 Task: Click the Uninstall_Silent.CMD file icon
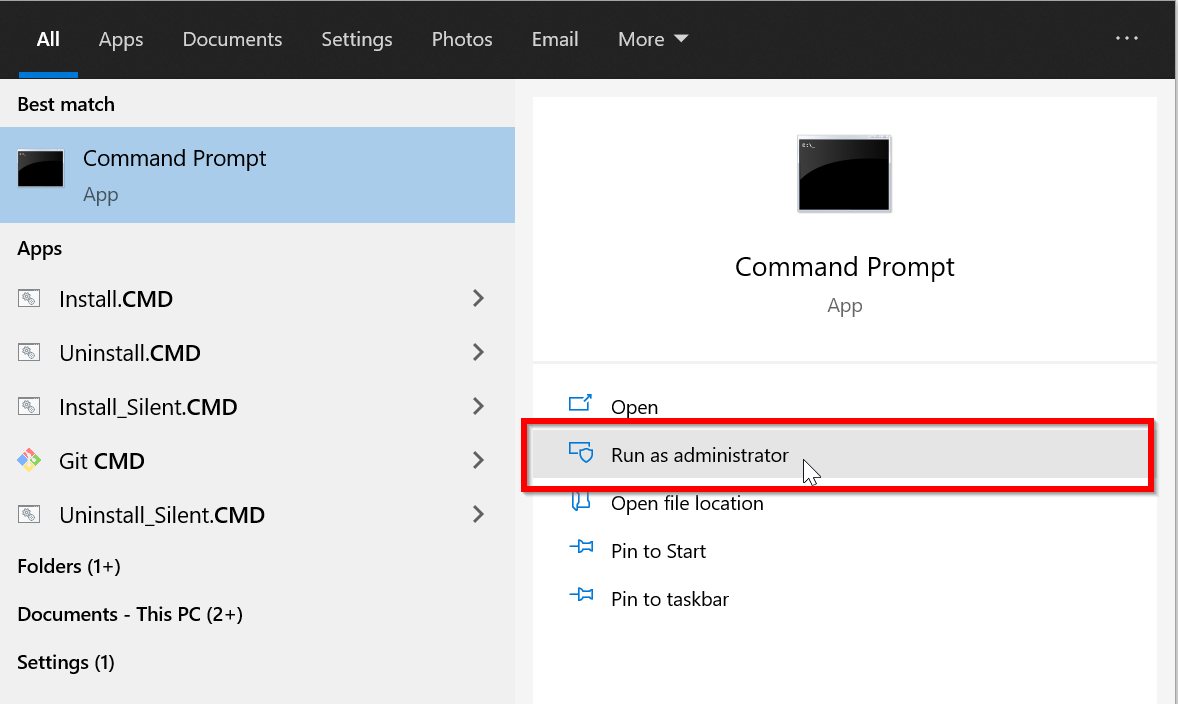pyautogui.click(x=29, y=515)
